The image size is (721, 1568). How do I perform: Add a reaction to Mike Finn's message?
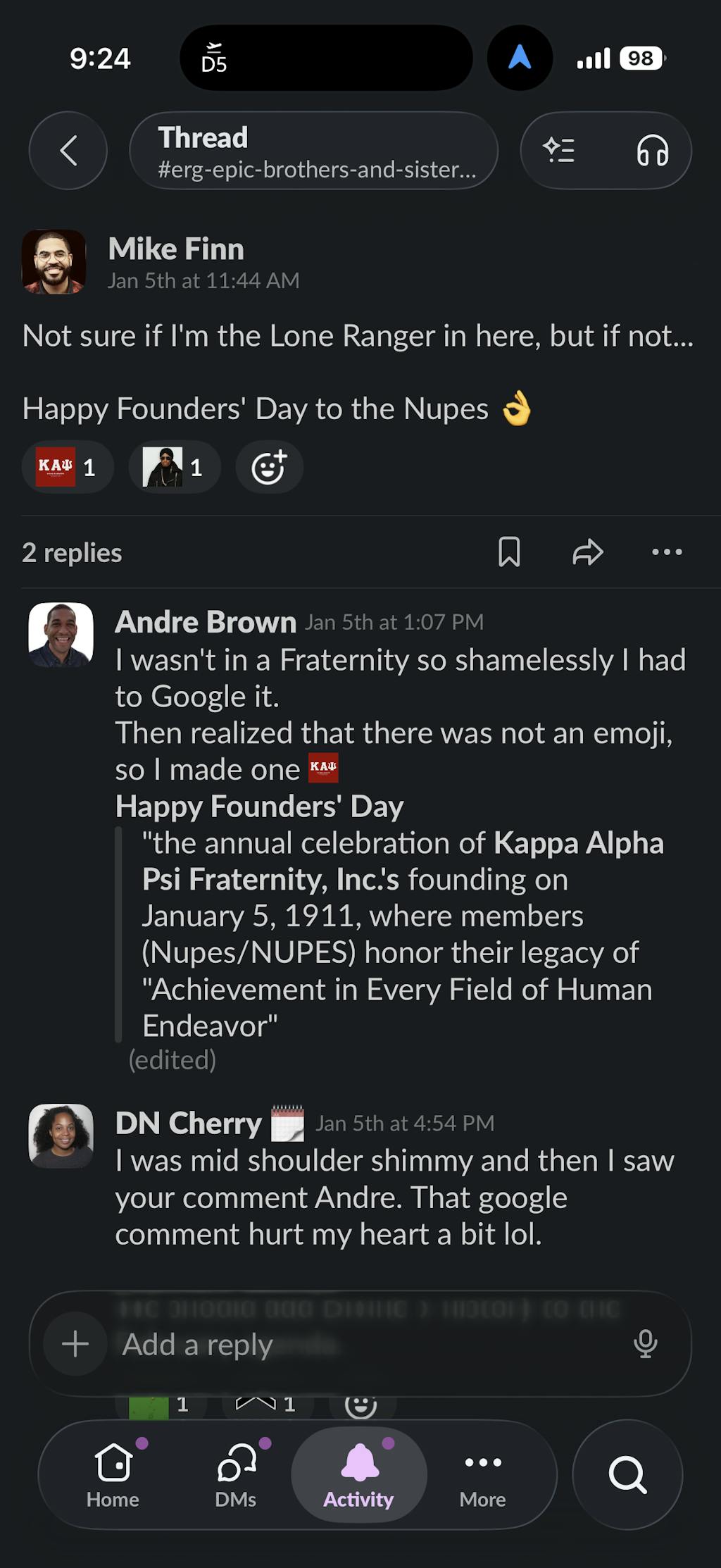coord(269,467)
